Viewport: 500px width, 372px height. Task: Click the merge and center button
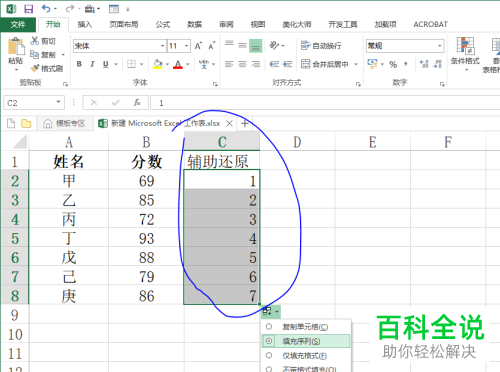324,64
